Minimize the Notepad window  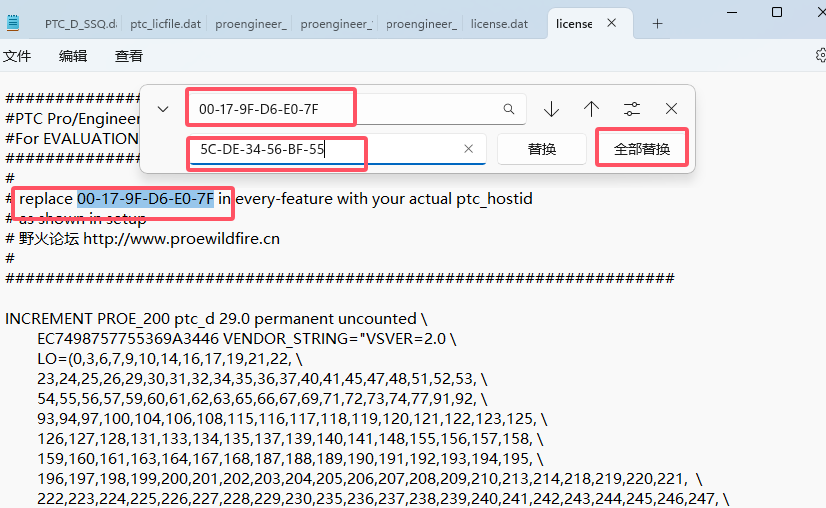tap(732, 12)
